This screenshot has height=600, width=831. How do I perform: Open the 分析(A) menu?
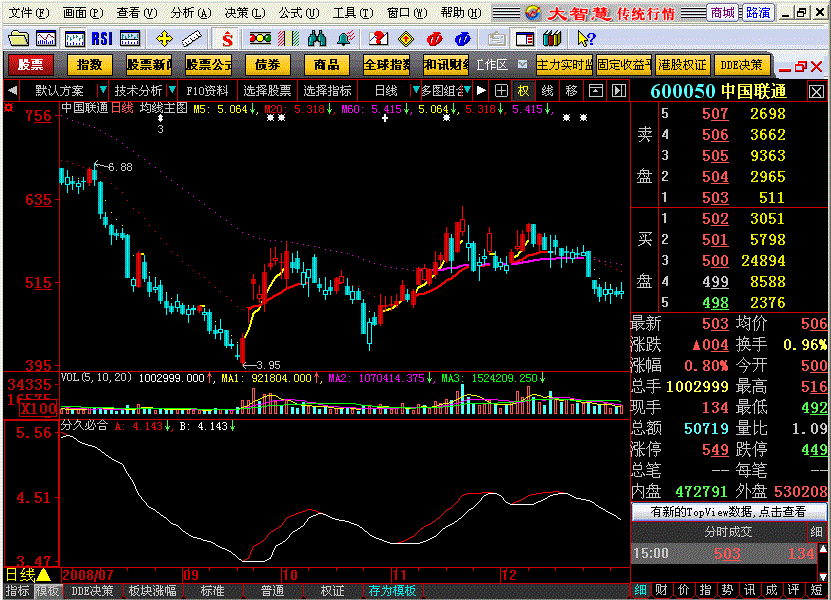[x=191, y=13]
